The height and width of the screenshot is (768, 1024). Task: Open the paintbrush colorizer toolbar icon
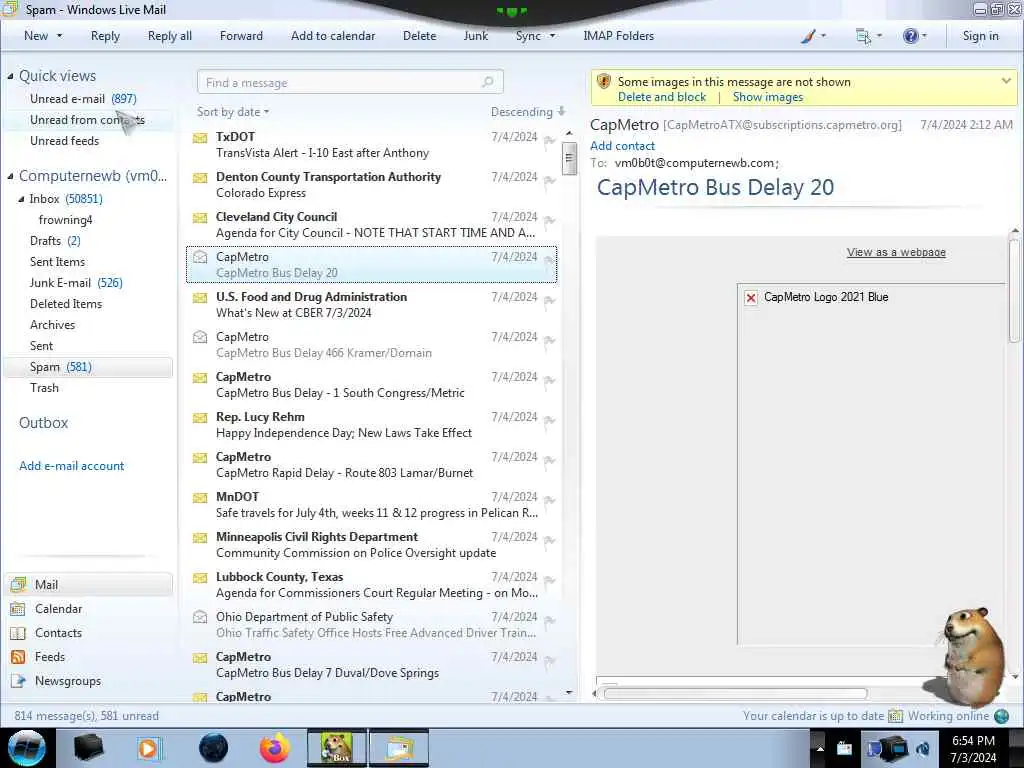pos(808,37)
